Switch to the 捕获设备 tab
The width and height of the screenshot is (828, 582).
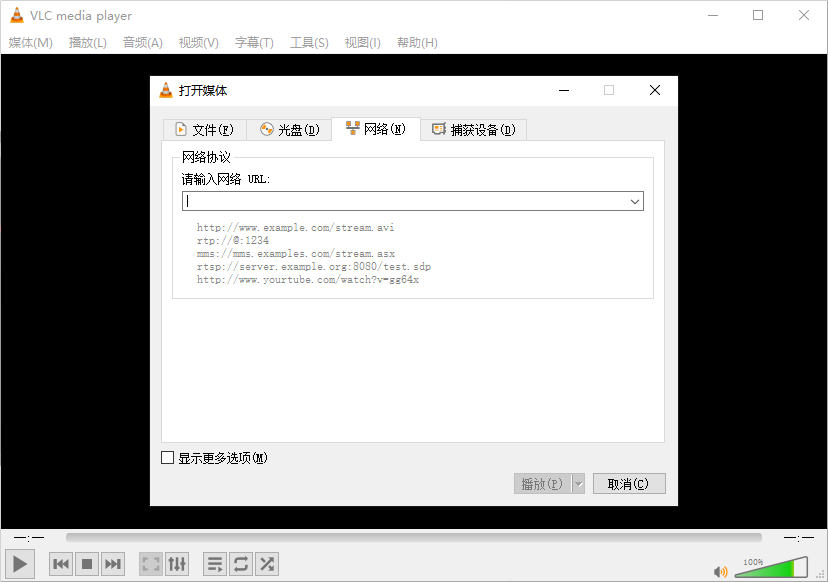473,129
